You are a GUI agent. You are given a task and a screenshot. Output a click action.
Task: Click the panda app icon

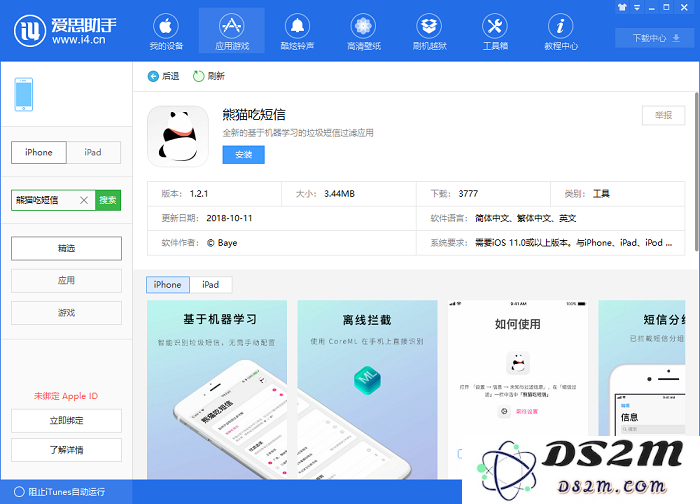(178, 136)
